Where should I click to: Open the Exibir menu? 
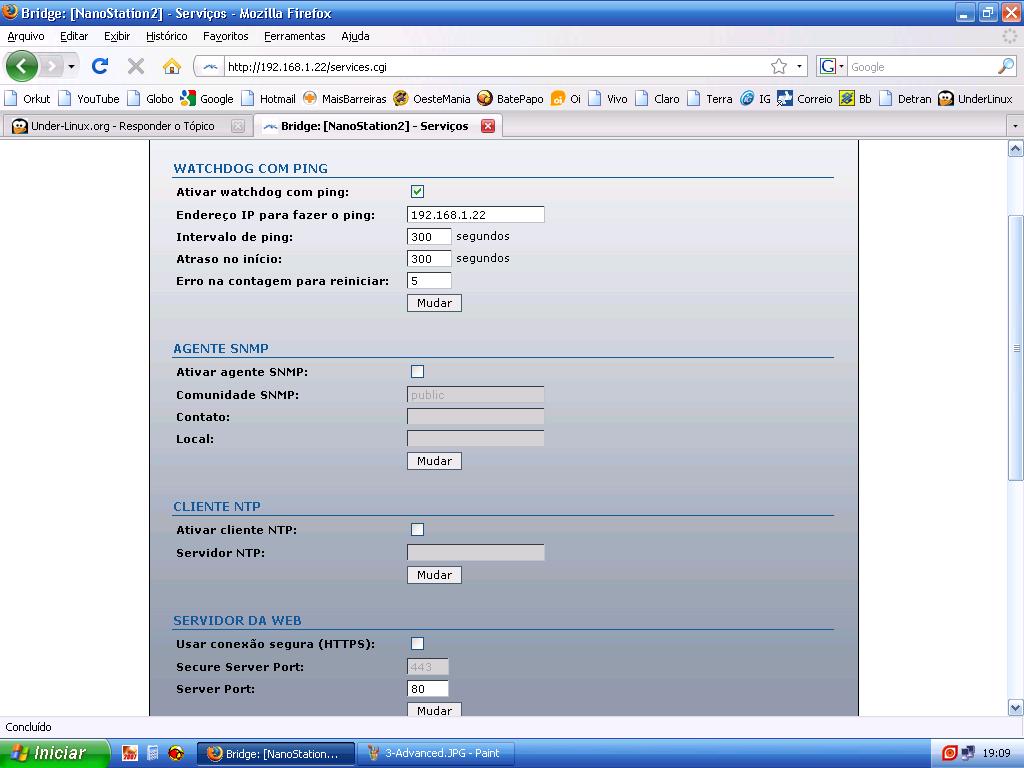point(117,36)
